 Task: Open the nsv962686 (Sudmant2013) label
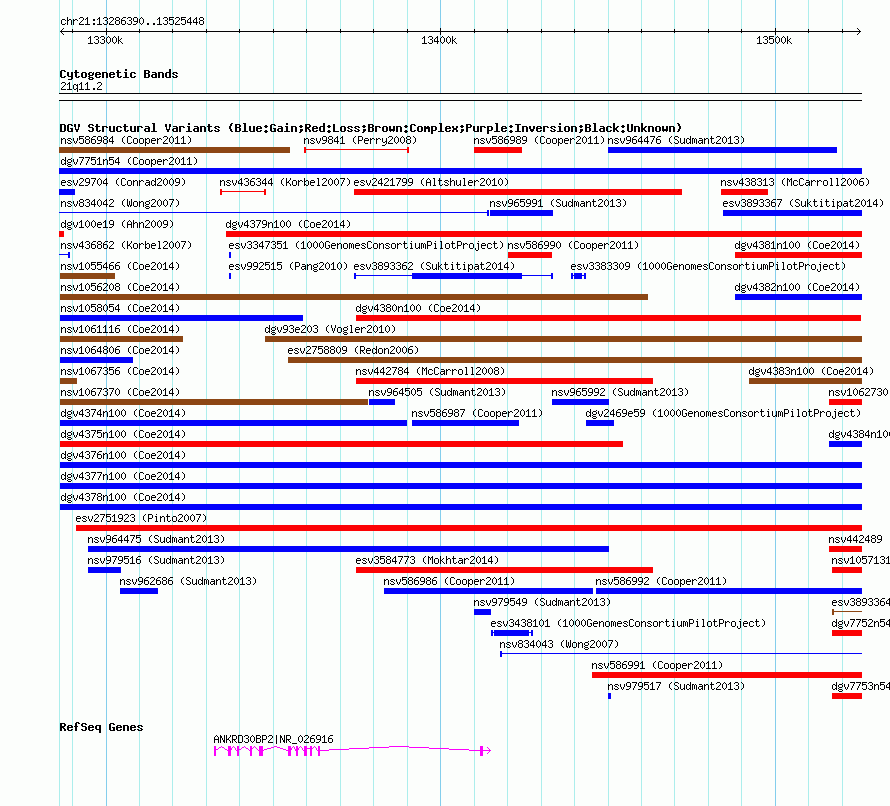(x=188, y=581)
